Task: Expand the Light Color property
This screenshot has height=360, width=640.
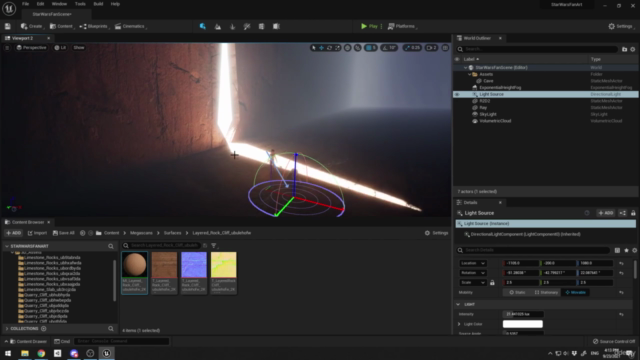Action: (x=459, y=324)
